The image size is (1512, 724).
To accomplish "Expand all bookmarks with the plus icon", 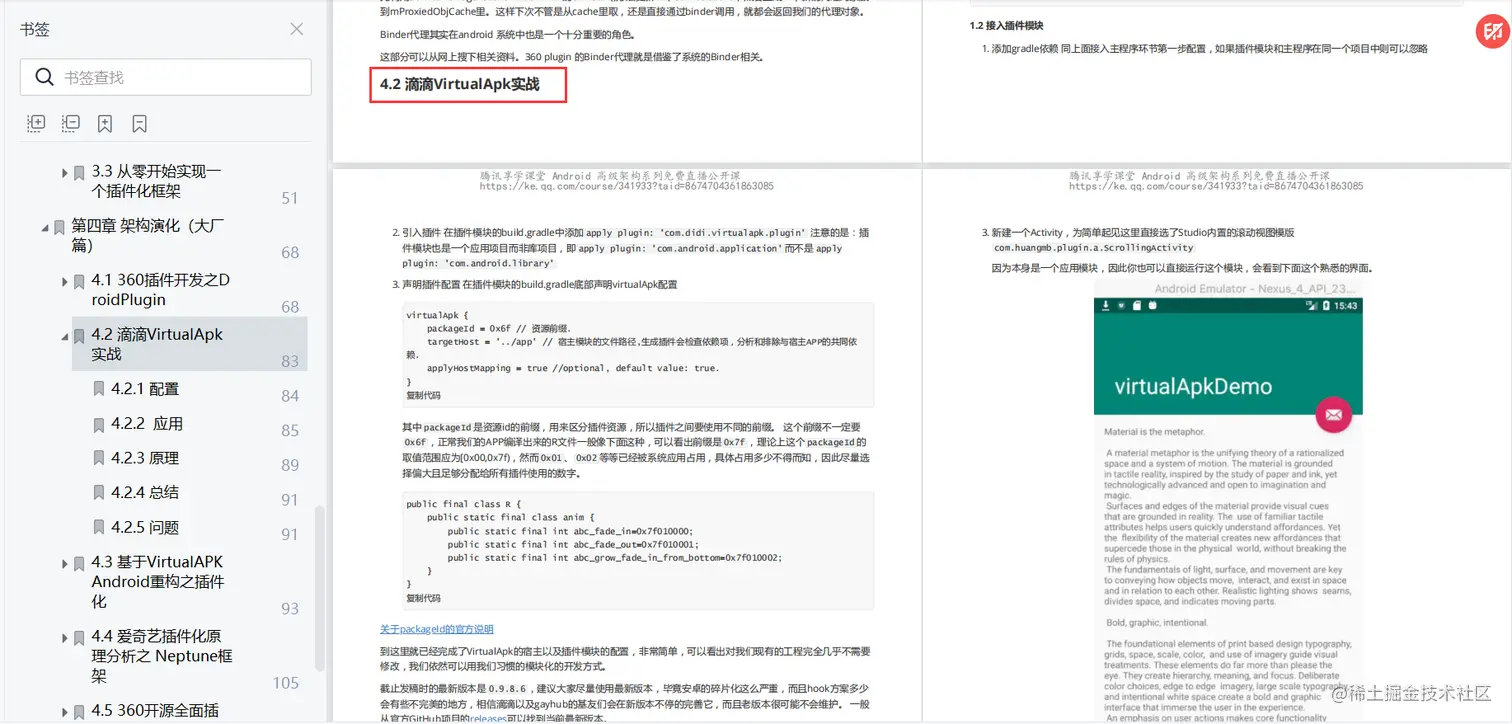I will 36,123.
